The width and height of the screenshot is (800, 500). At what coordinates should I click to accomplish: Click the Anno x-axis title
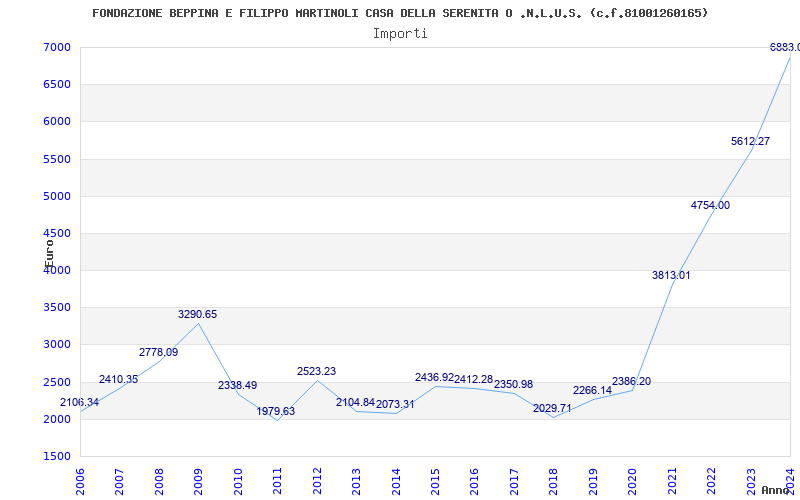tap(776, 490)
